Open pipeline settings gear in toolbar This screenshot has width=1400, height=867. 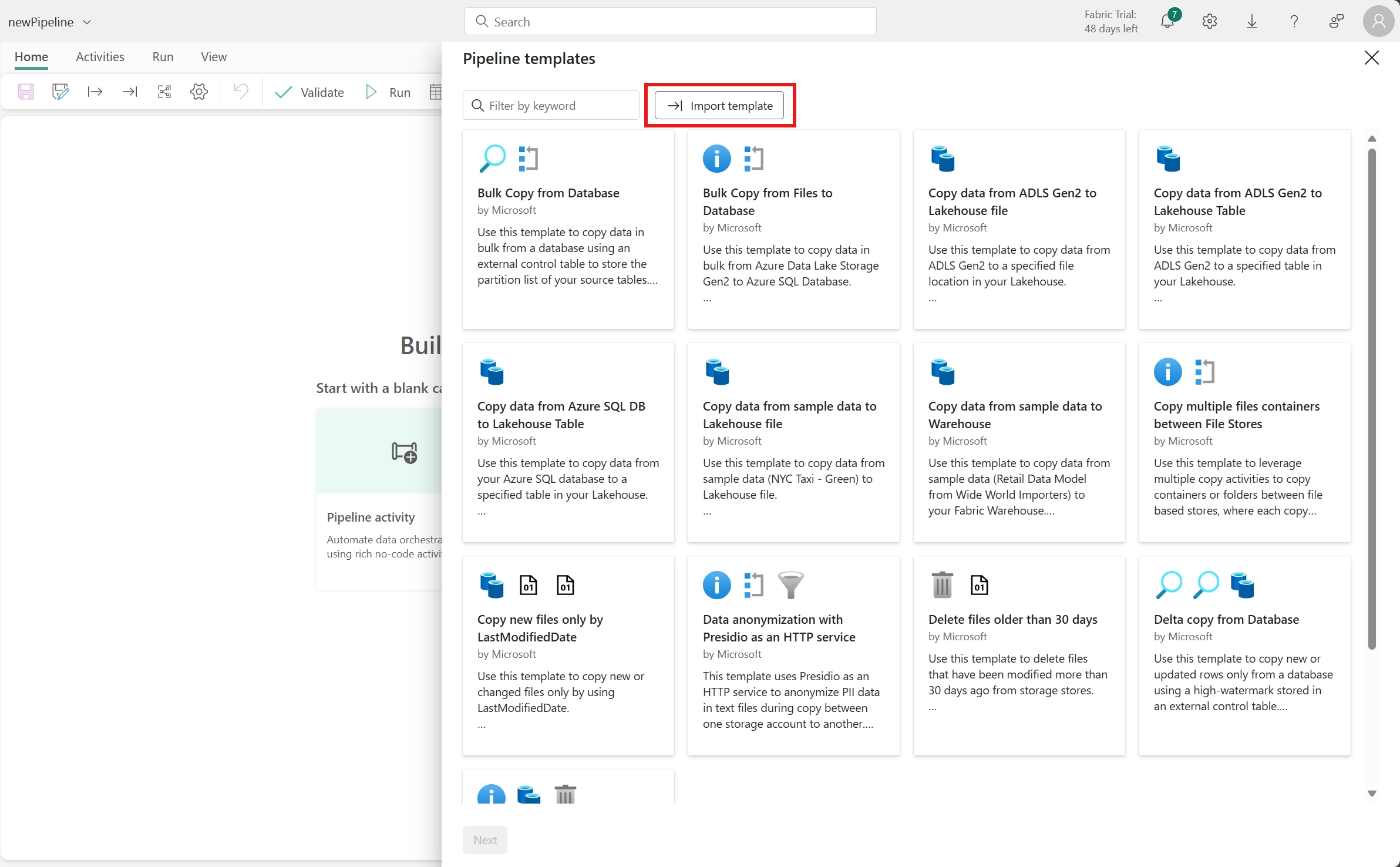(199, 92)
